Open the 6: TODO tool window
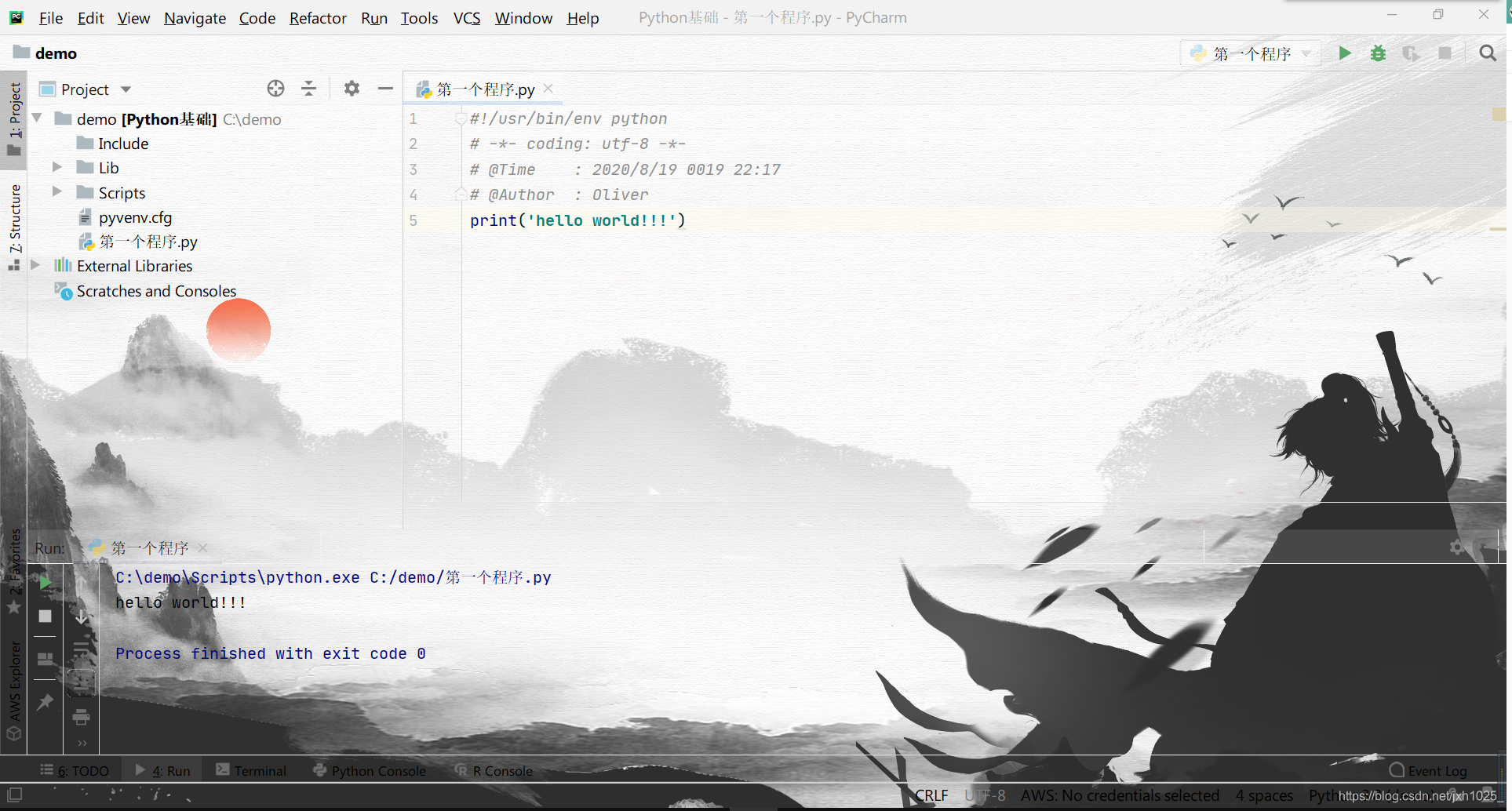 tap(75, 770)
